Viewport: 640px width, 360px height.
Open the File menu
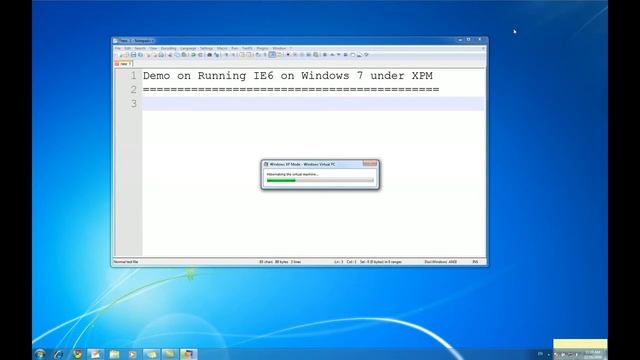pyautogui.click(x=117, y=49)
